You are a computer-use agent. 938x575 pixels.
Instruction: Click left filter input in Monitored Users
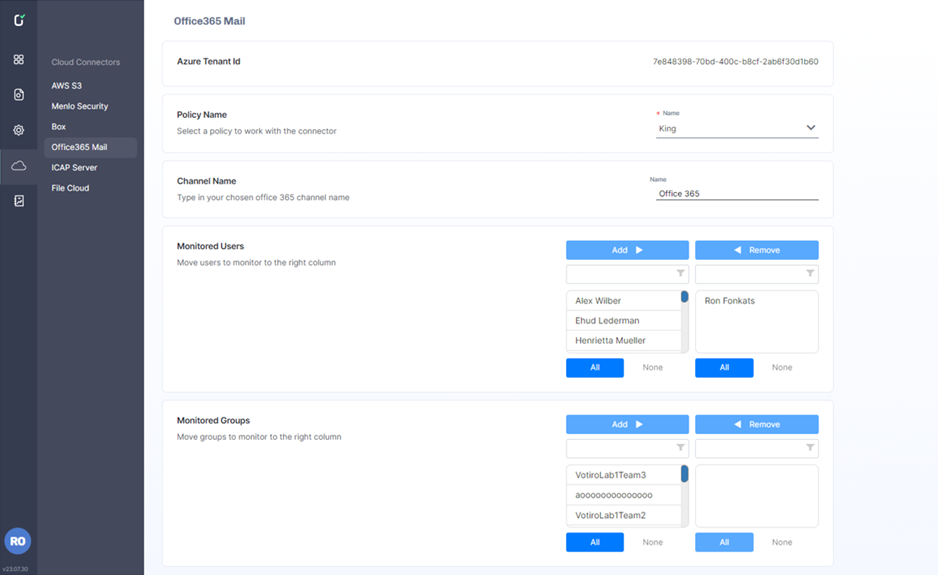click(627, 274)
